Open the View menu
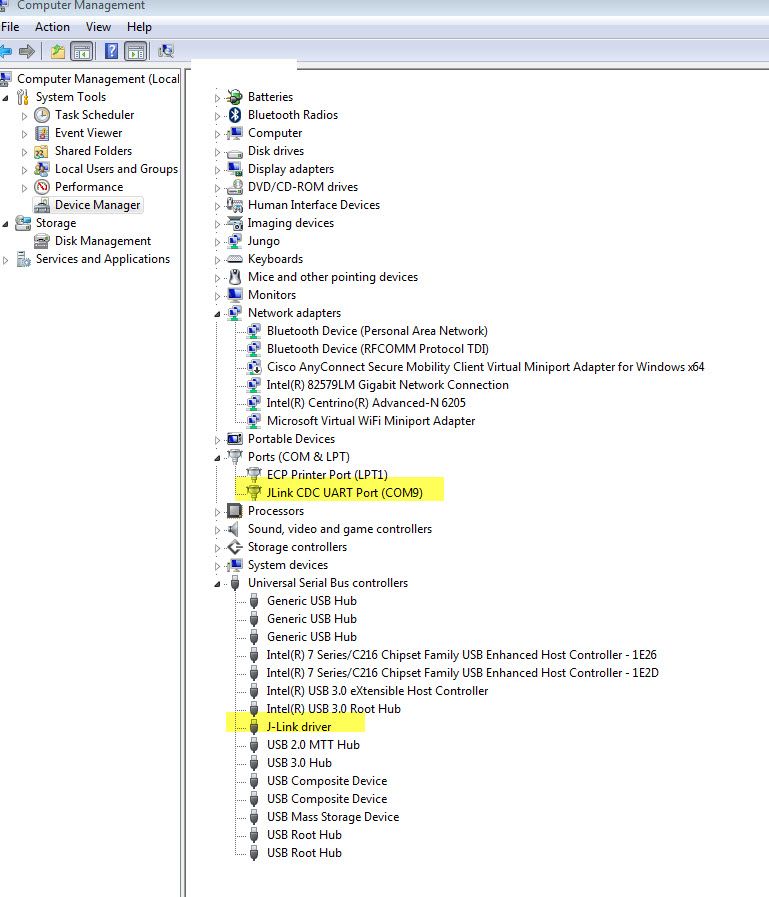Image resolution: width=769 pixels, height=897 pixels. (x=98, y=27)
